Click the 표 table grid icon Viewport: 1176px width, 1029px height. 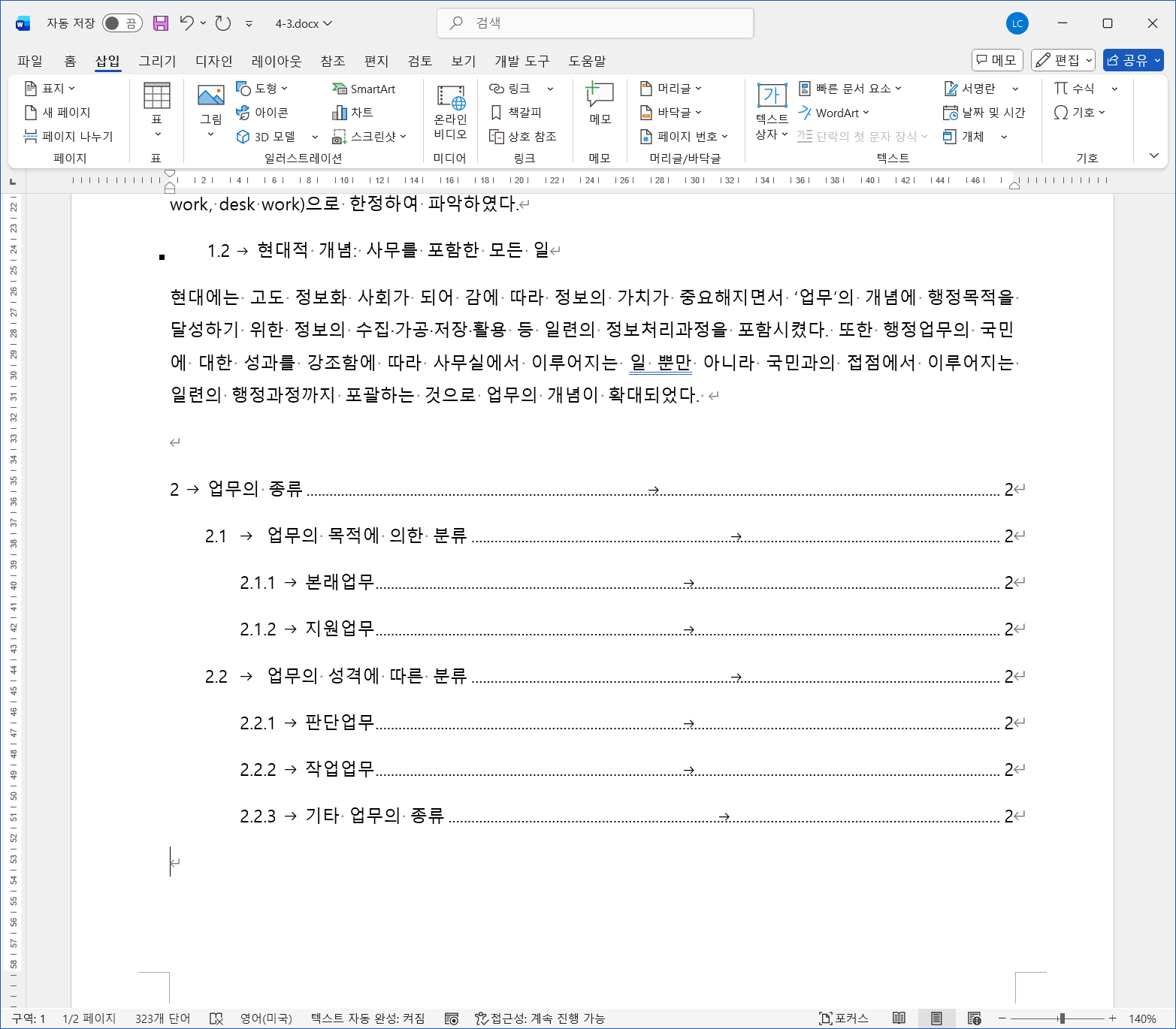click(x=157, y=96)
